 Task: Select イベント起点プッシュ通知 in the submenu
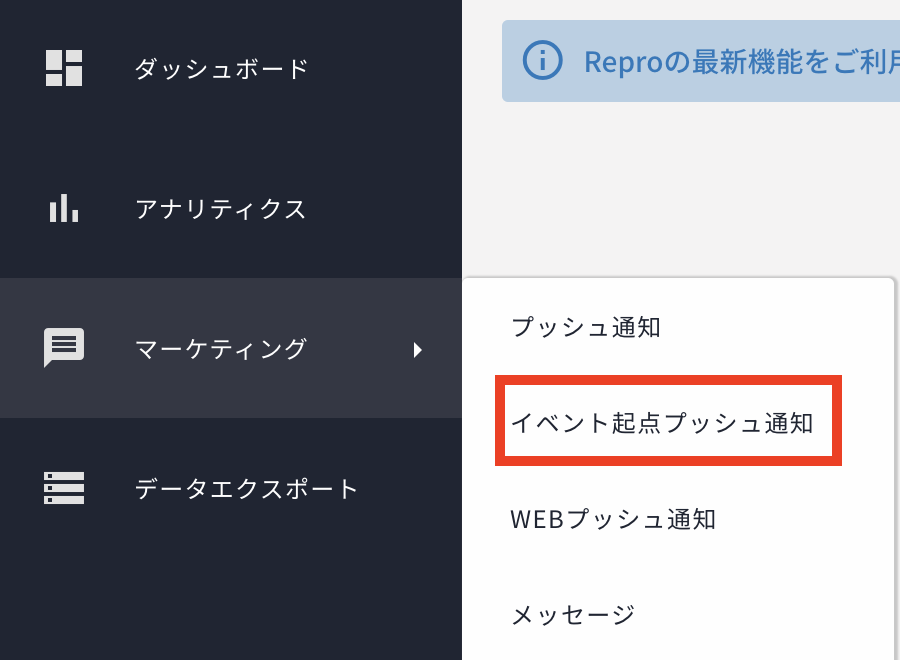(x=662, y=423)
